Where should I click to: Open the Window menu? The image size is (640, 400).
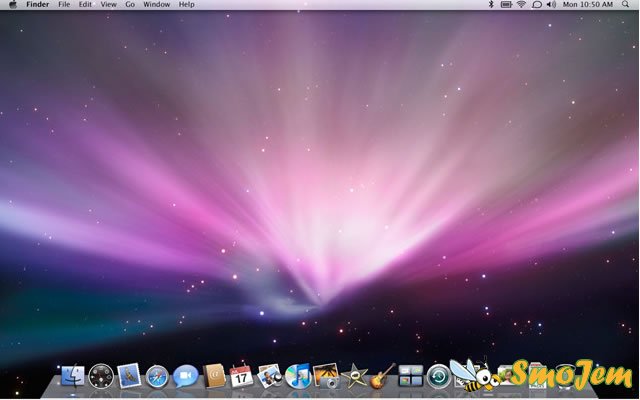point(156,4)
